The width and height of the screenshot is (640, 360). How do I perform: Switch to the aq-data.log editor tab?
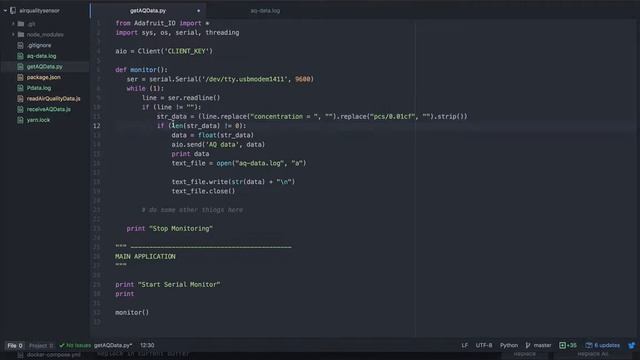point(265,11)
